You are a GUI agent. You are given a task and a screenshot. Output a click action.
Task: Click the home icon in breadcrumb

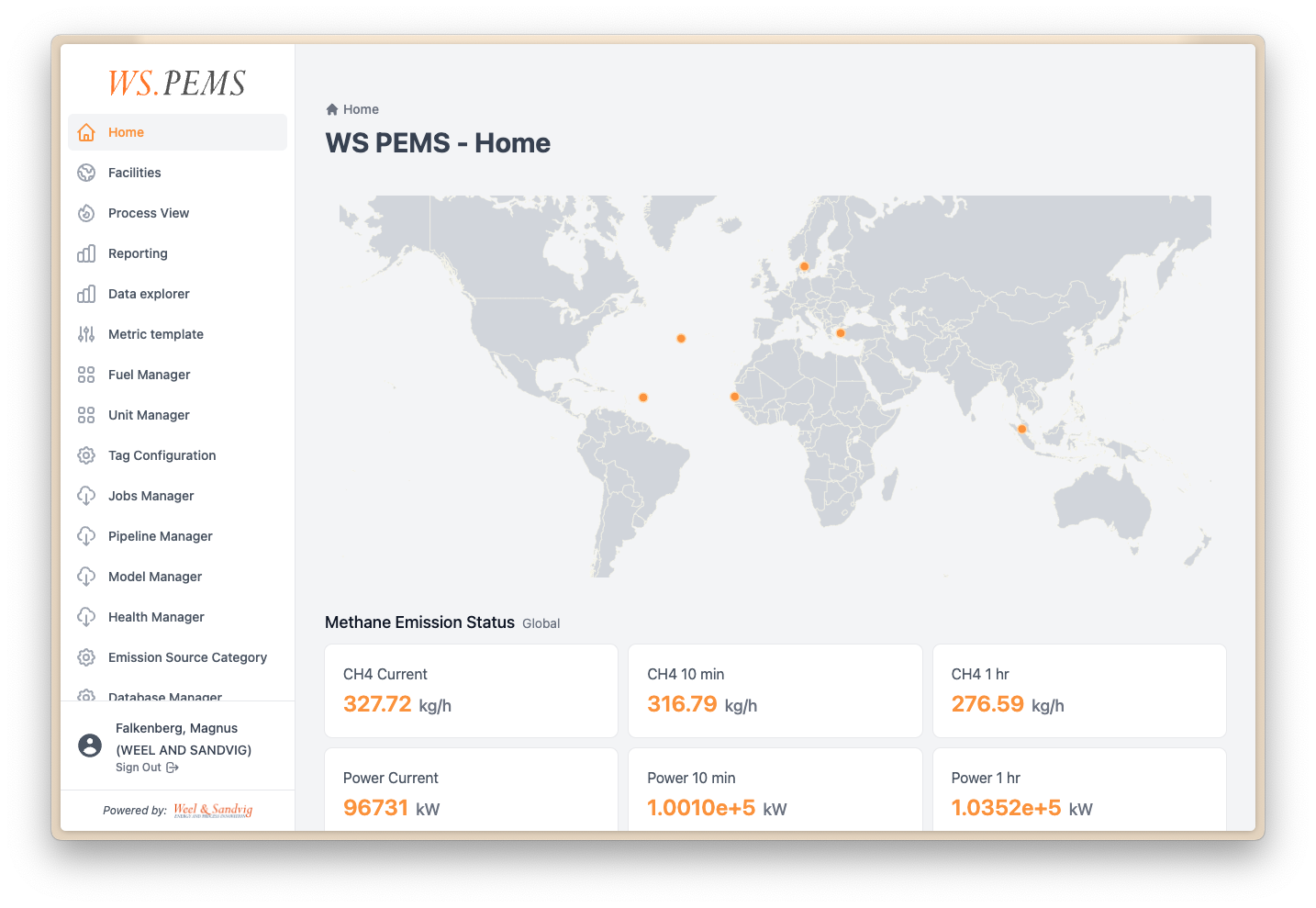[x=332, y=109]
